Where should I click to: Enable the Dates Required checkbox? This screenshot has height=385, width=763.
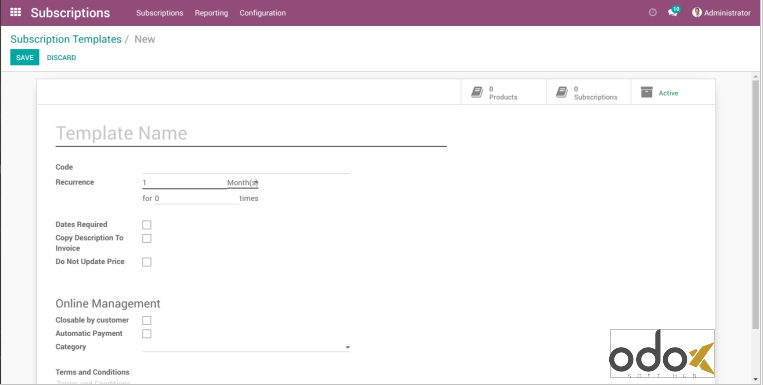coord(146,225)
